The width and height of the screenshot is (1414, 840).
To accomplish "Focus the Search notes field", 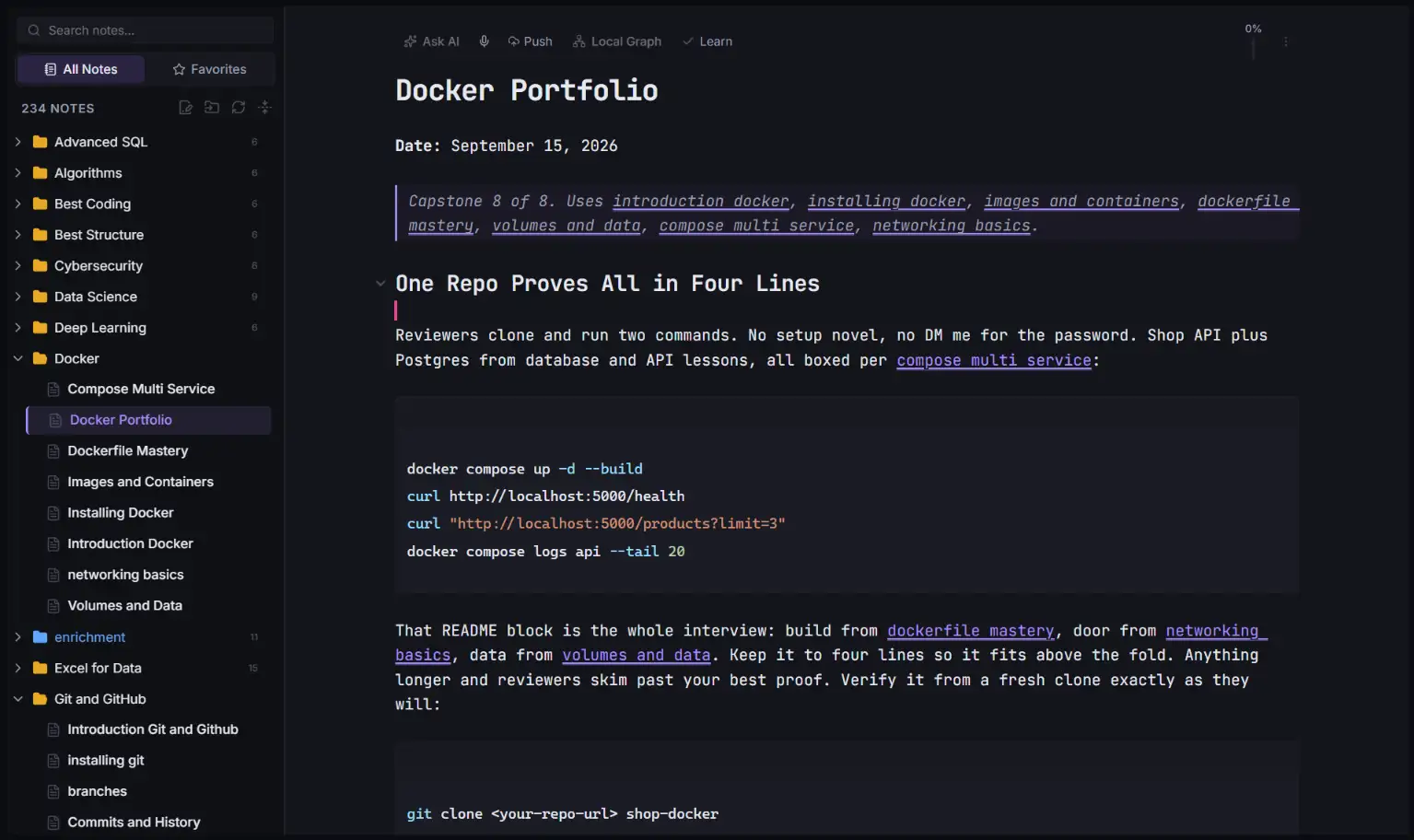I will (146, 30).
